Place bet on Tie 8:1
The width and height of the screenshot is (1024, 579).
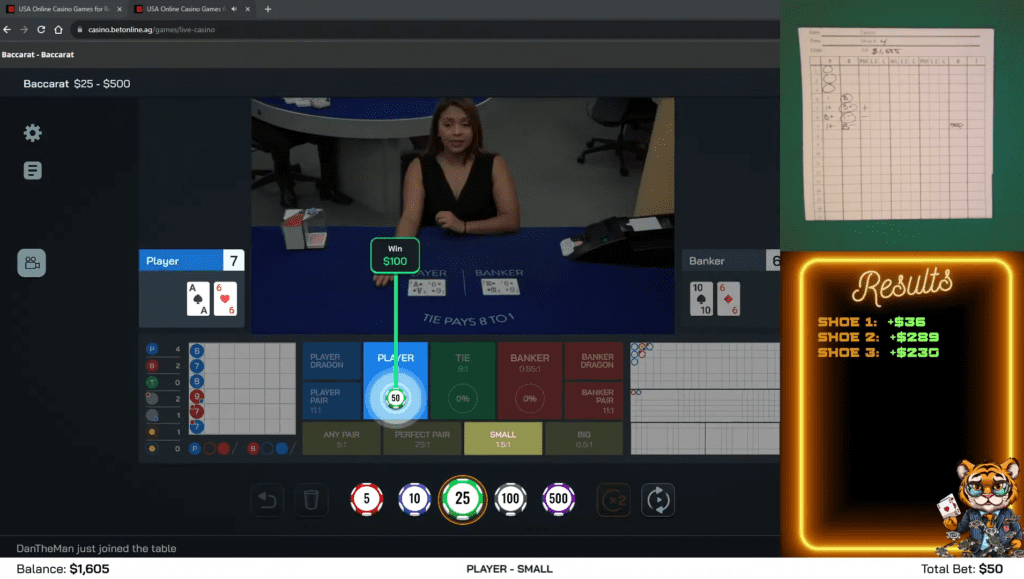(x=462, y=380)
